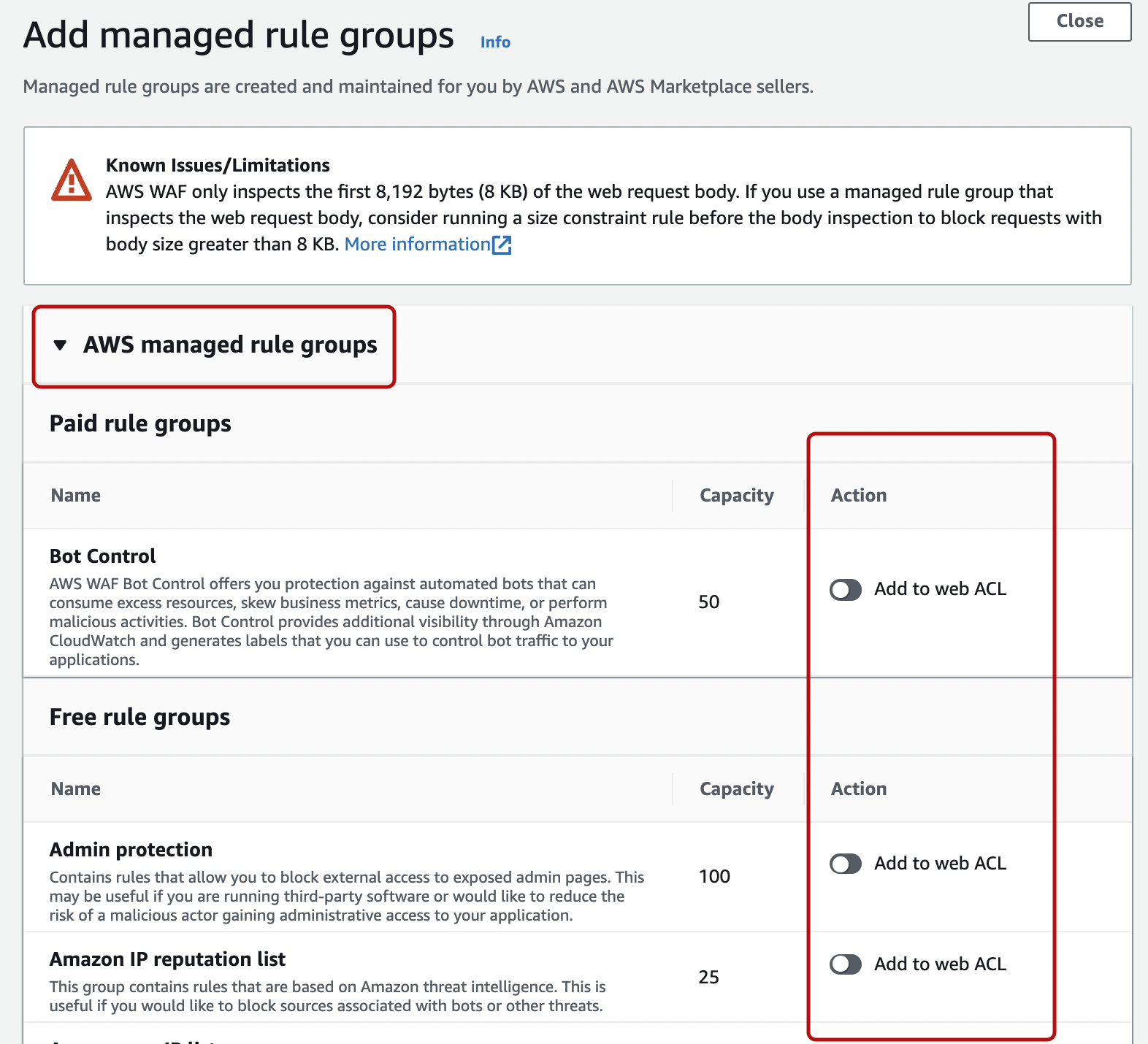This screenshot has height=1044, width=1148.
Task: Click Admin protection capacity value 100
Action: pos(715,877)
